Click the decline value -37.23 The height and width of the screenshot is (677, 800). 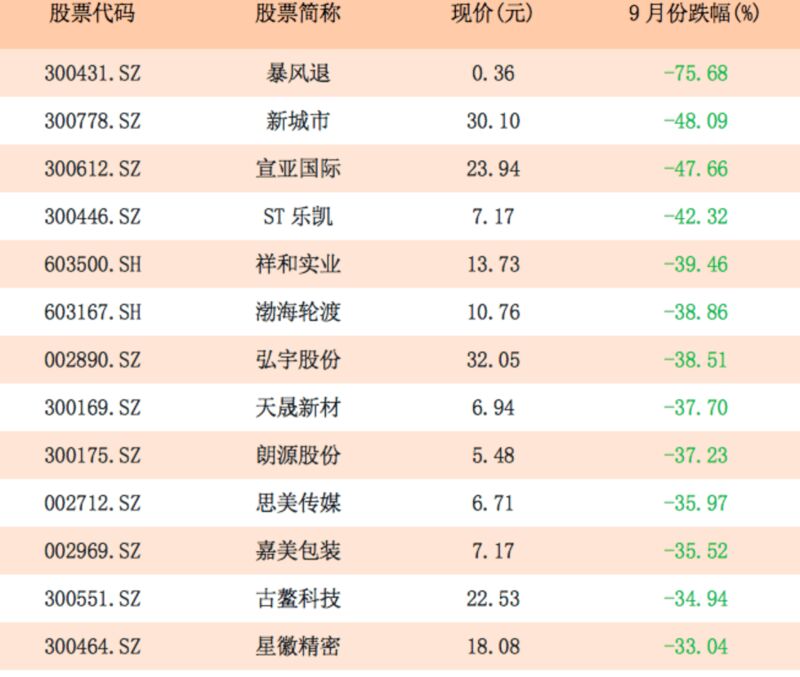[695, 456]
